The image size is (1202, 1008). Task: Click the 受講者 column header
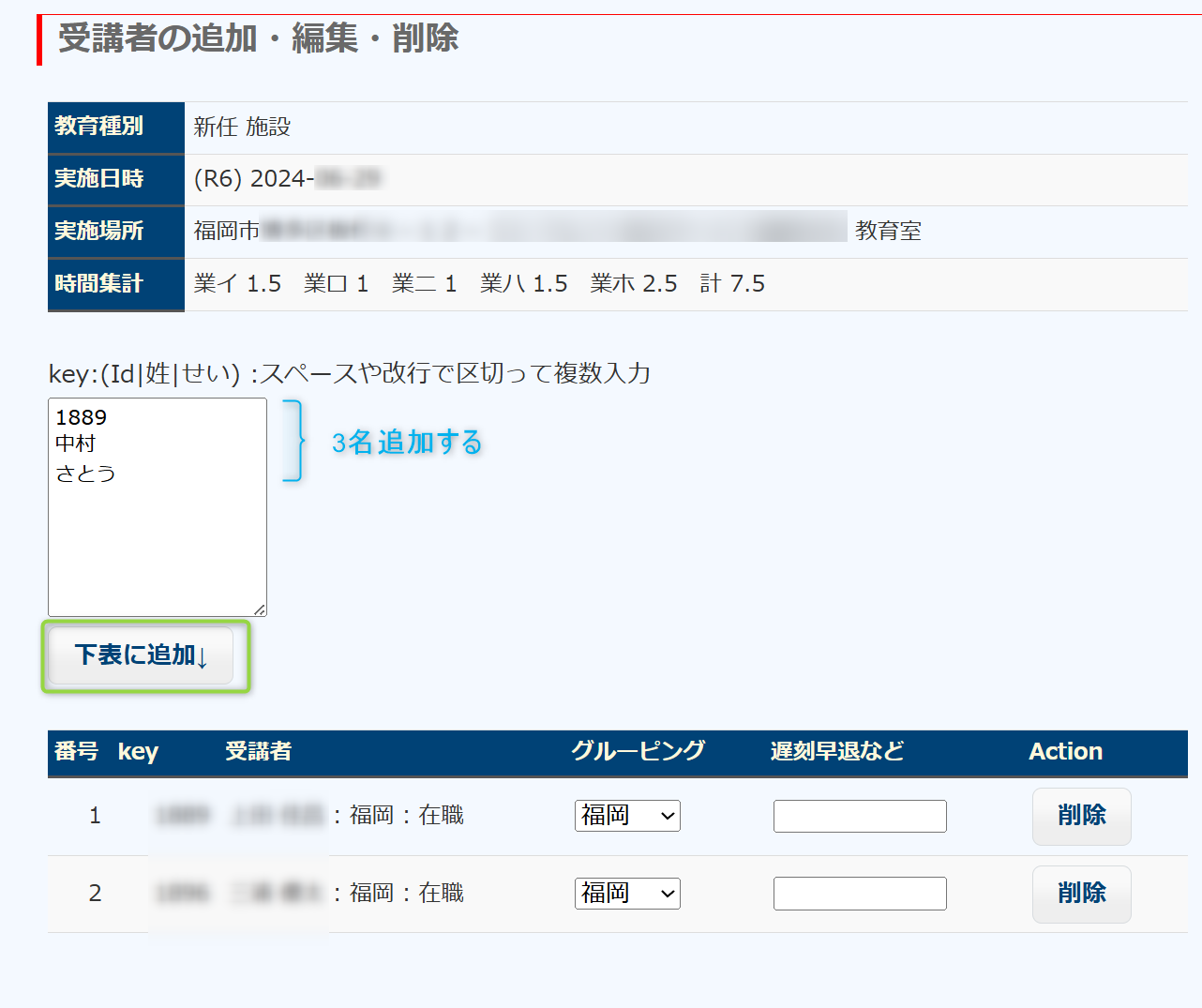[258, 752]
